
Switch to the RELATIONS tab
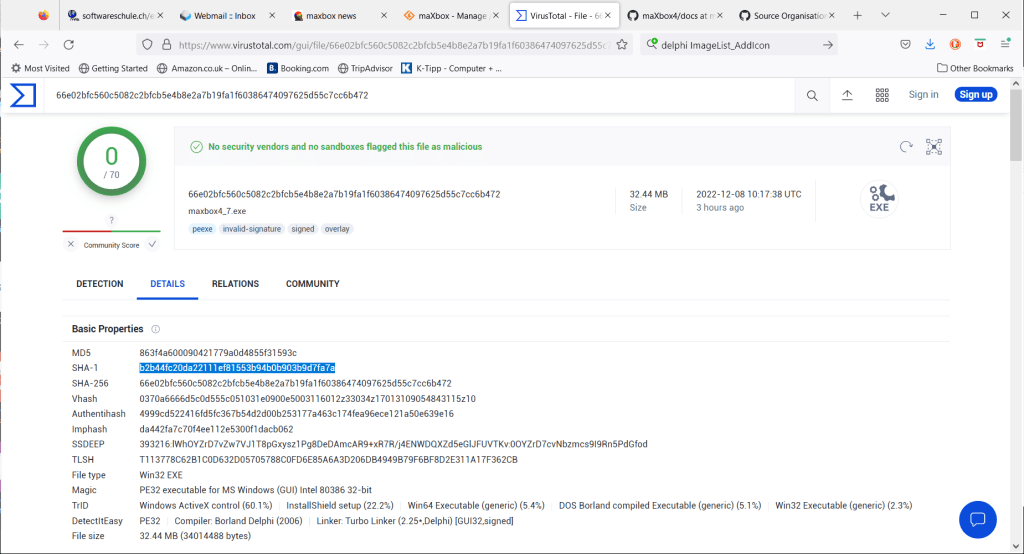coord(235,284)
